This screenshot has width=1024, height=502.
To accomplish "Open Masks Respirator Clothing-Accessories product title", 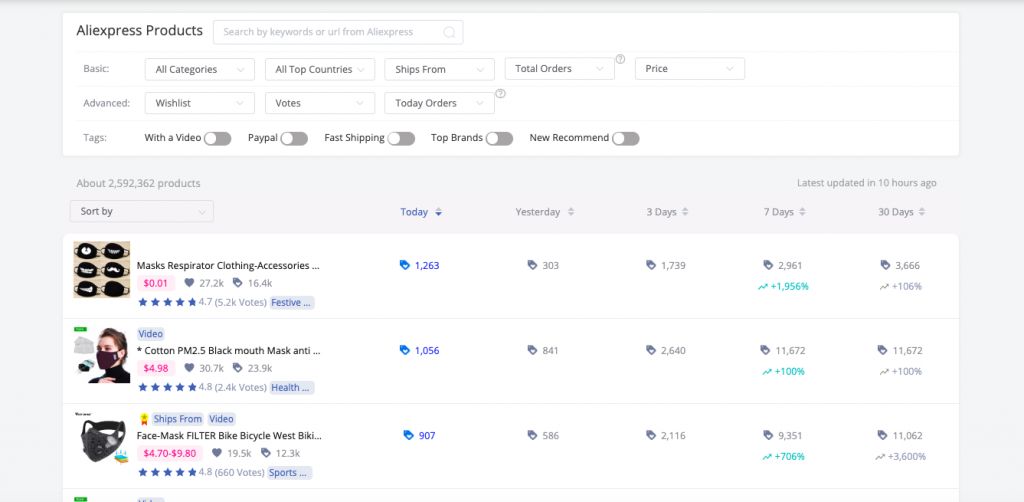I will pyautogui.click(x=229, y=266).
